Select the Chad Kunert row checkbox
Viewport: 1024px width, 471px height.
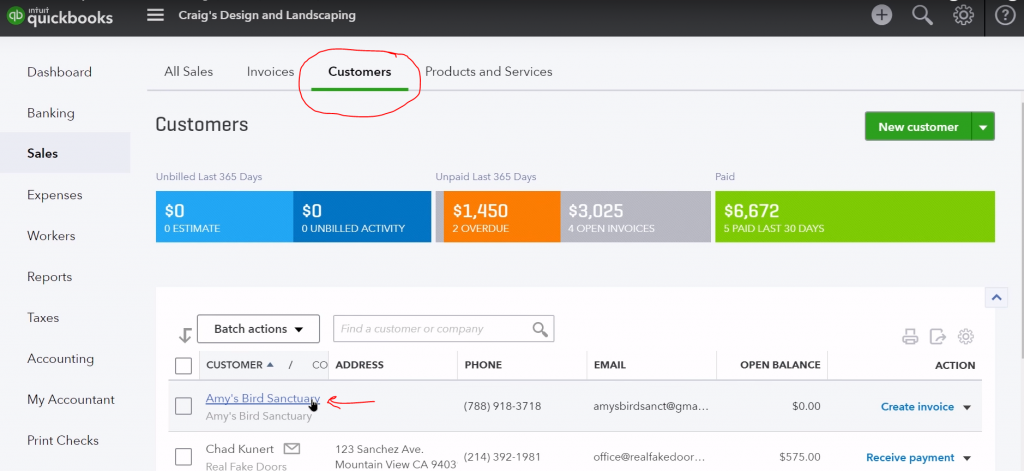pyautogui.click(x=183, y=457)
